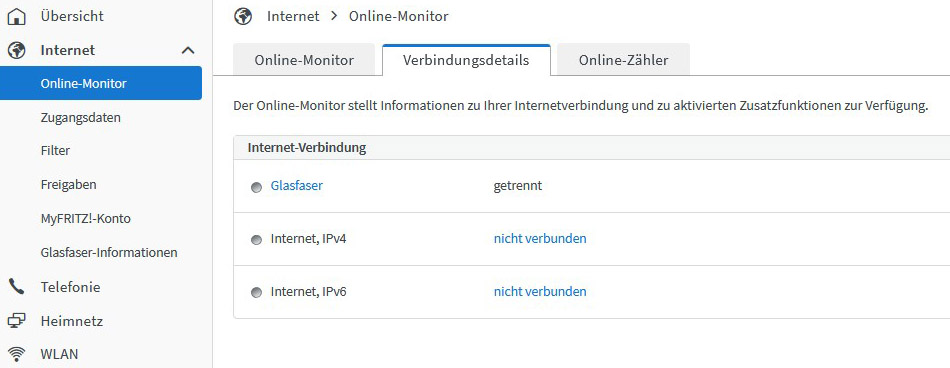Click the globe icon in breadcrumb
The width and height of the screenshot is (950, 368).
coord(243,16)
